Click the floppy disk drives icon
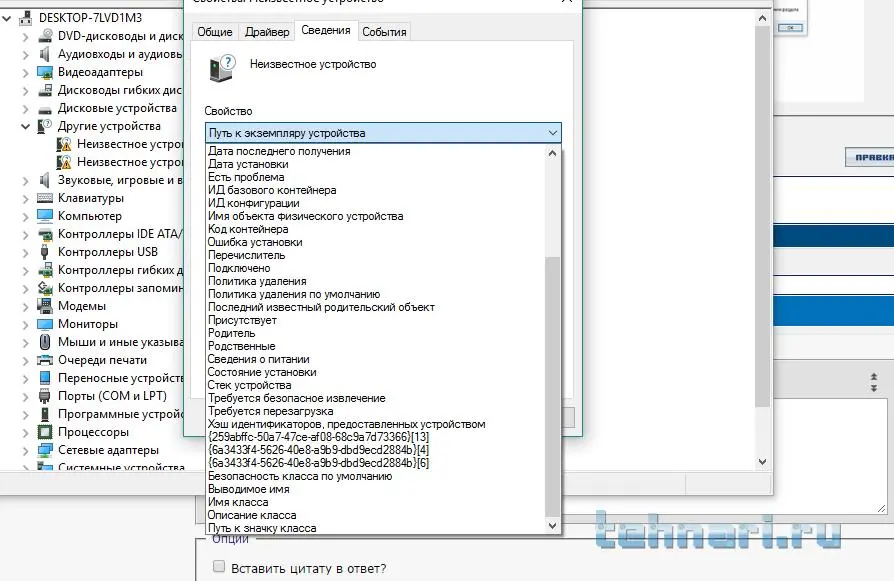 [x=45, y=90]
